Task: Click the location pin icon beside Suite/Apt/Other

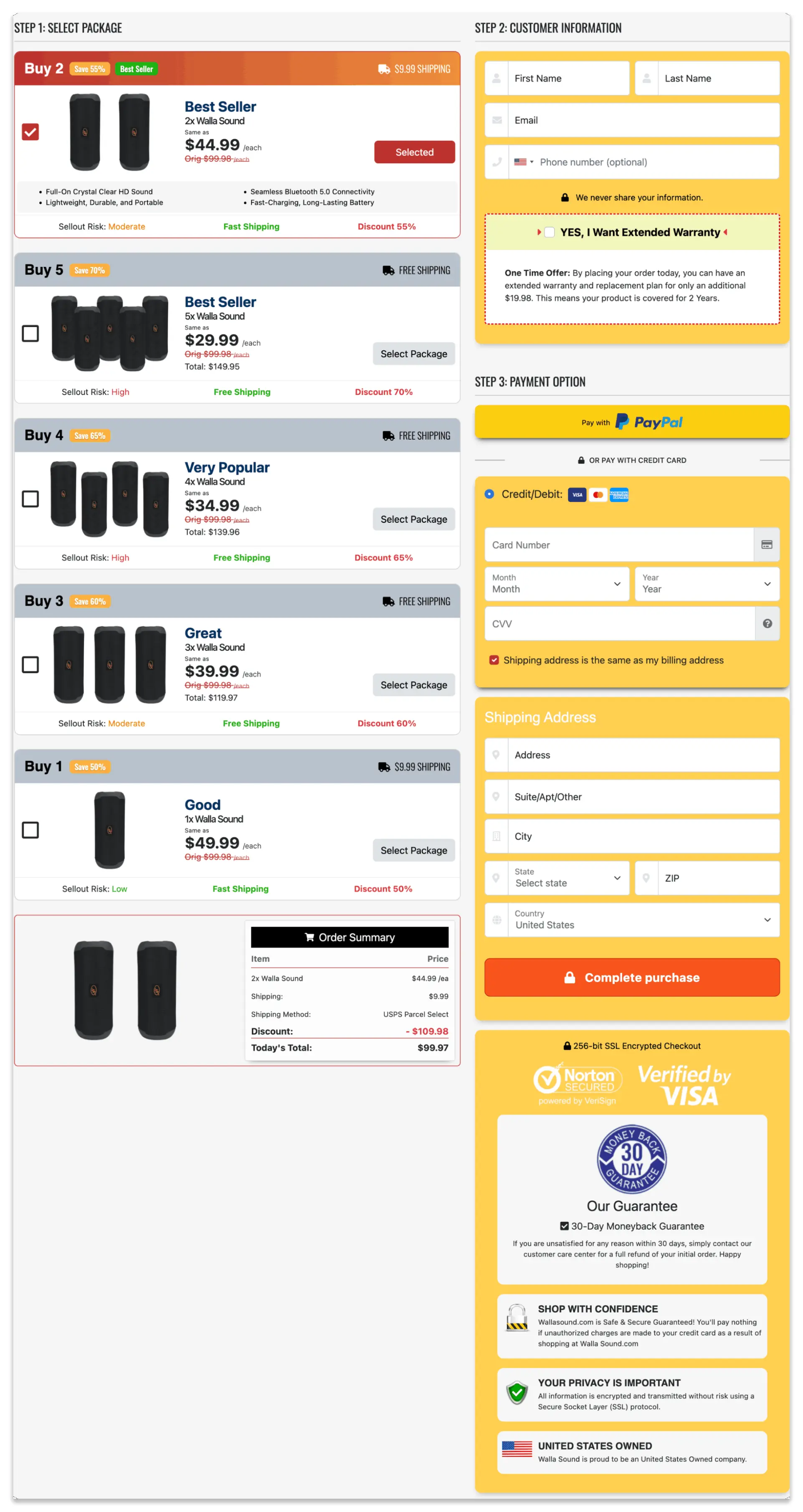Action: click(496, 796)
